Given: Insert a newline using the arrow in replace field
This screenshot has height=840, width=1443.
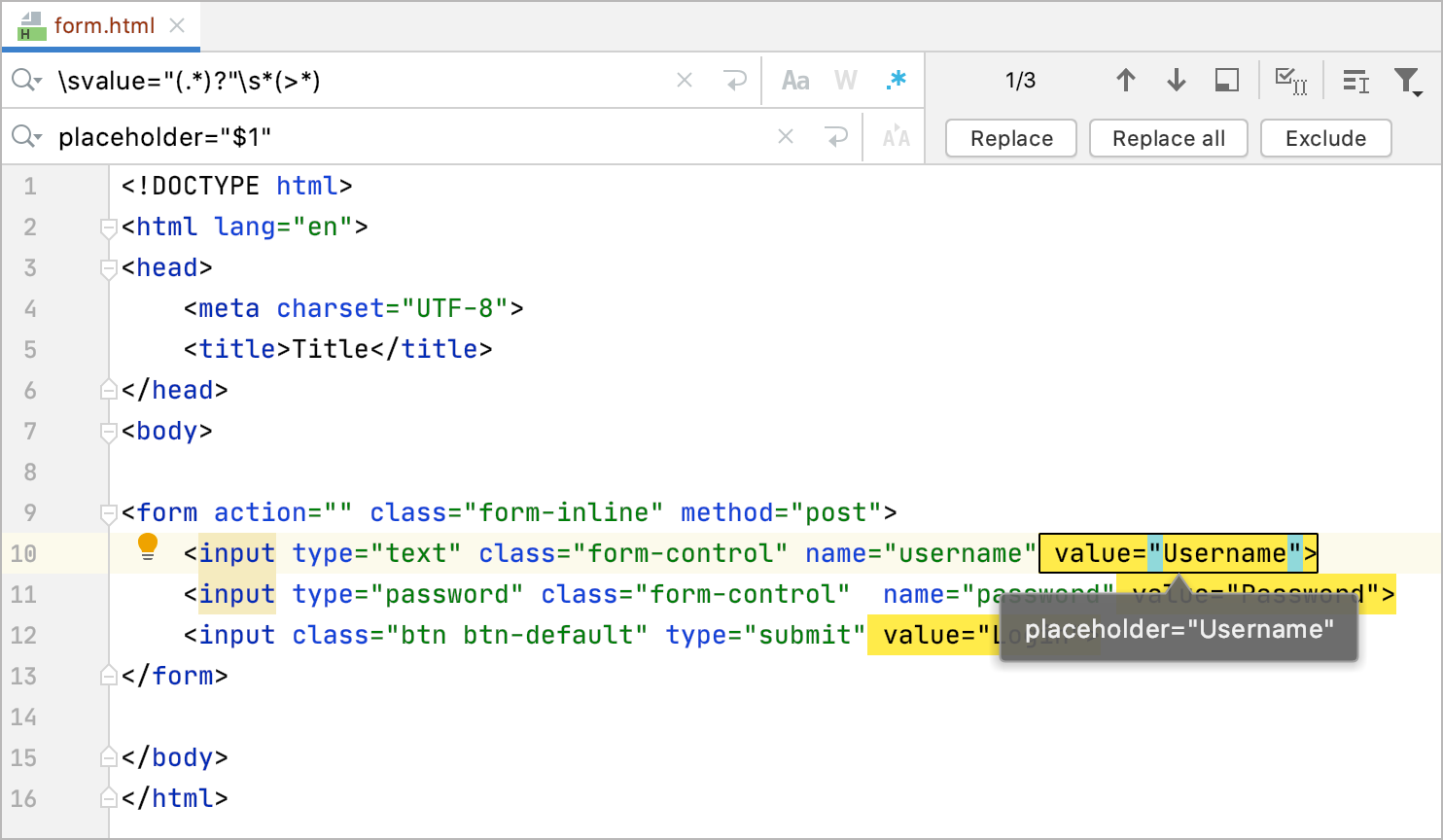Looking at the screenshot, I should coord(835,137).
